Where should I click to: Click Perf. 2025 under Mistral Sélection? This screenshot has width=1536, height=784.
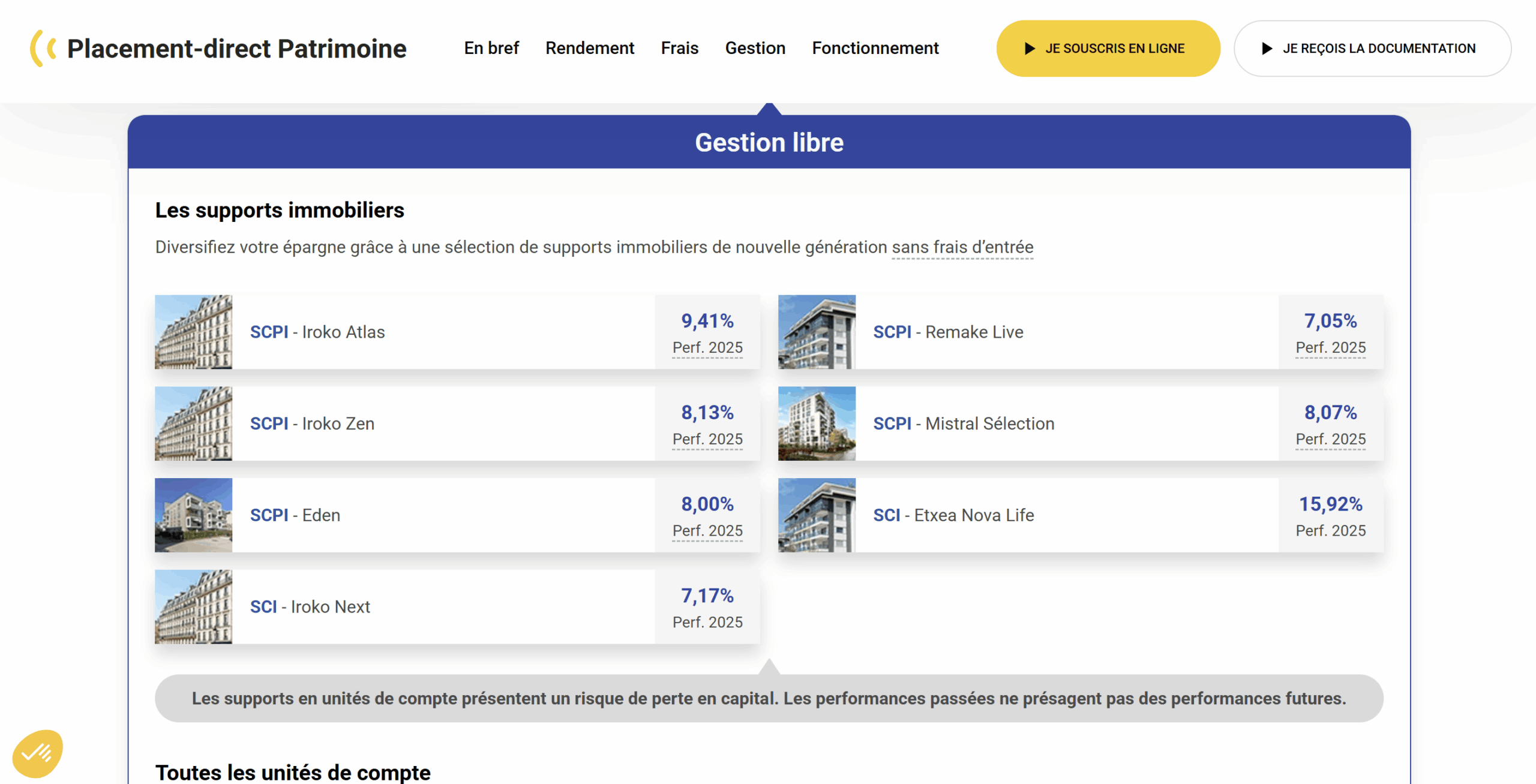(x=1331, y=440)
